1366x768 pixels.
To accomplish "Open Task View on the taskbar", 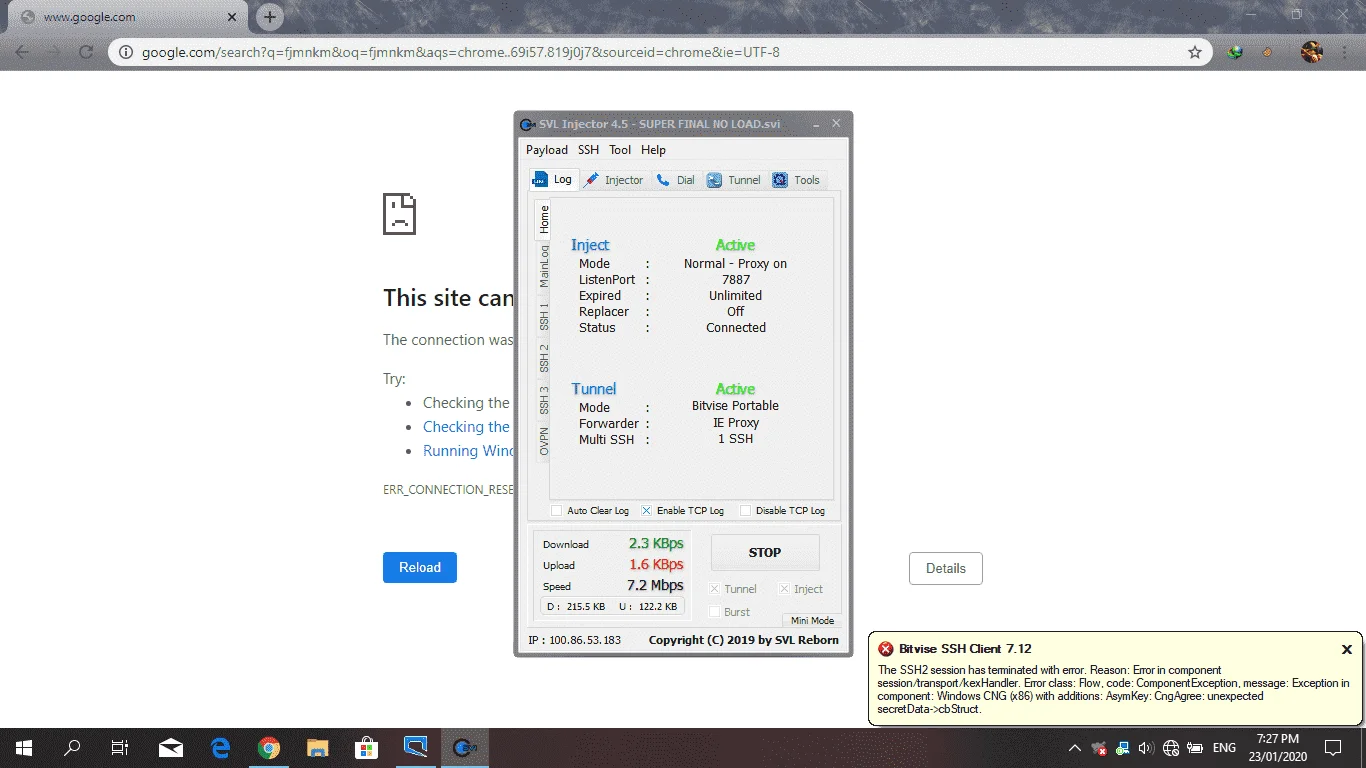I will pos(120,747).
